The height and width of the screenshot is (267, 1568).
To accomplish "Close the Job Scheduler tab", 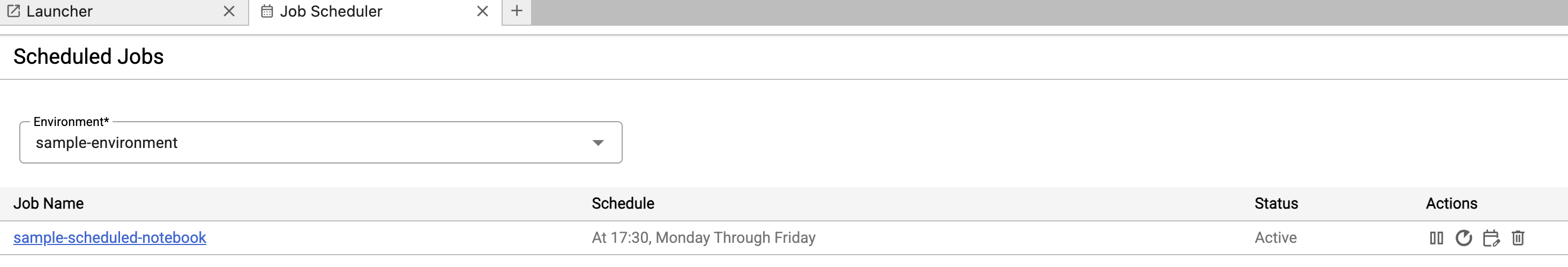I will pyautogui.click(x=482, y=11).
